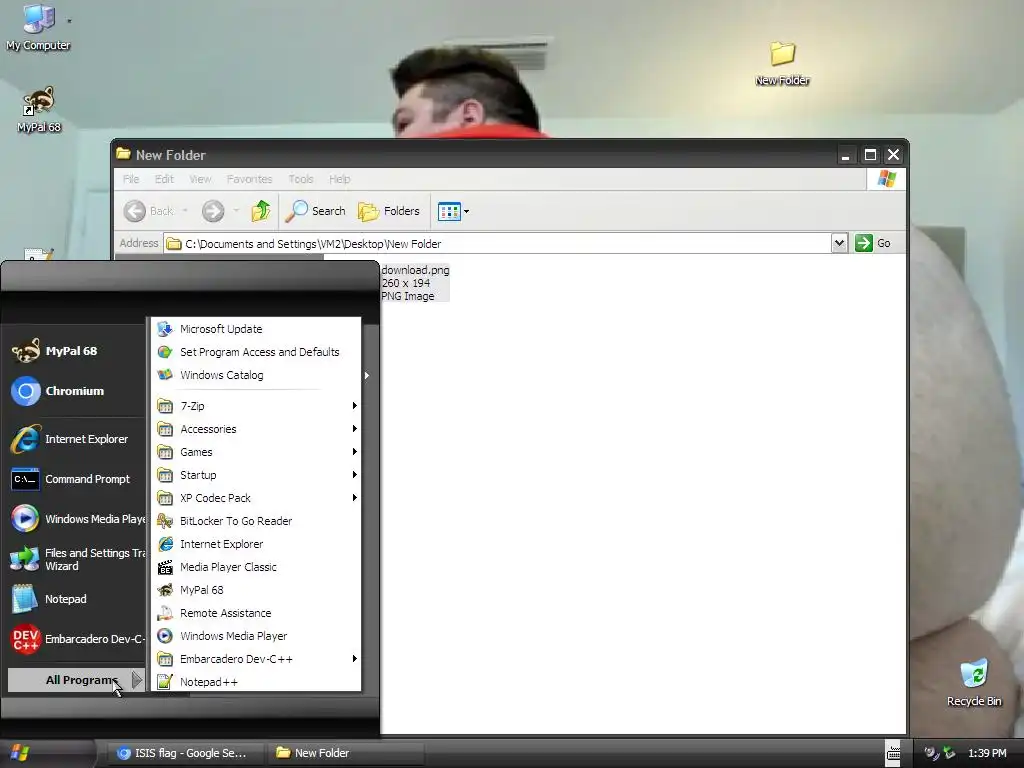This screenshot has height=768, width=1024.
Task: Open pinned MyPal 68 in Start menu
Action: pos(76,351)
